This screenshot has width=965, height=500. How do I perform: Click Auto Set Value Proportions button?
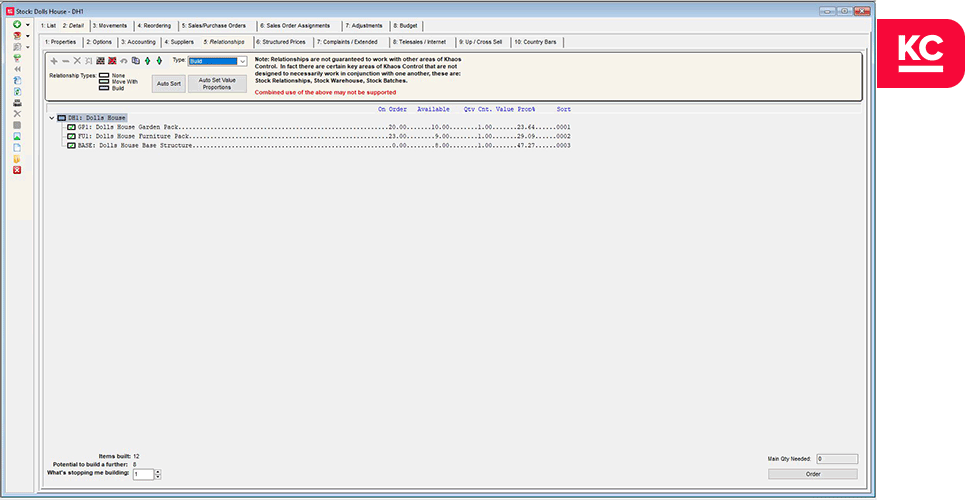(217, 84)
